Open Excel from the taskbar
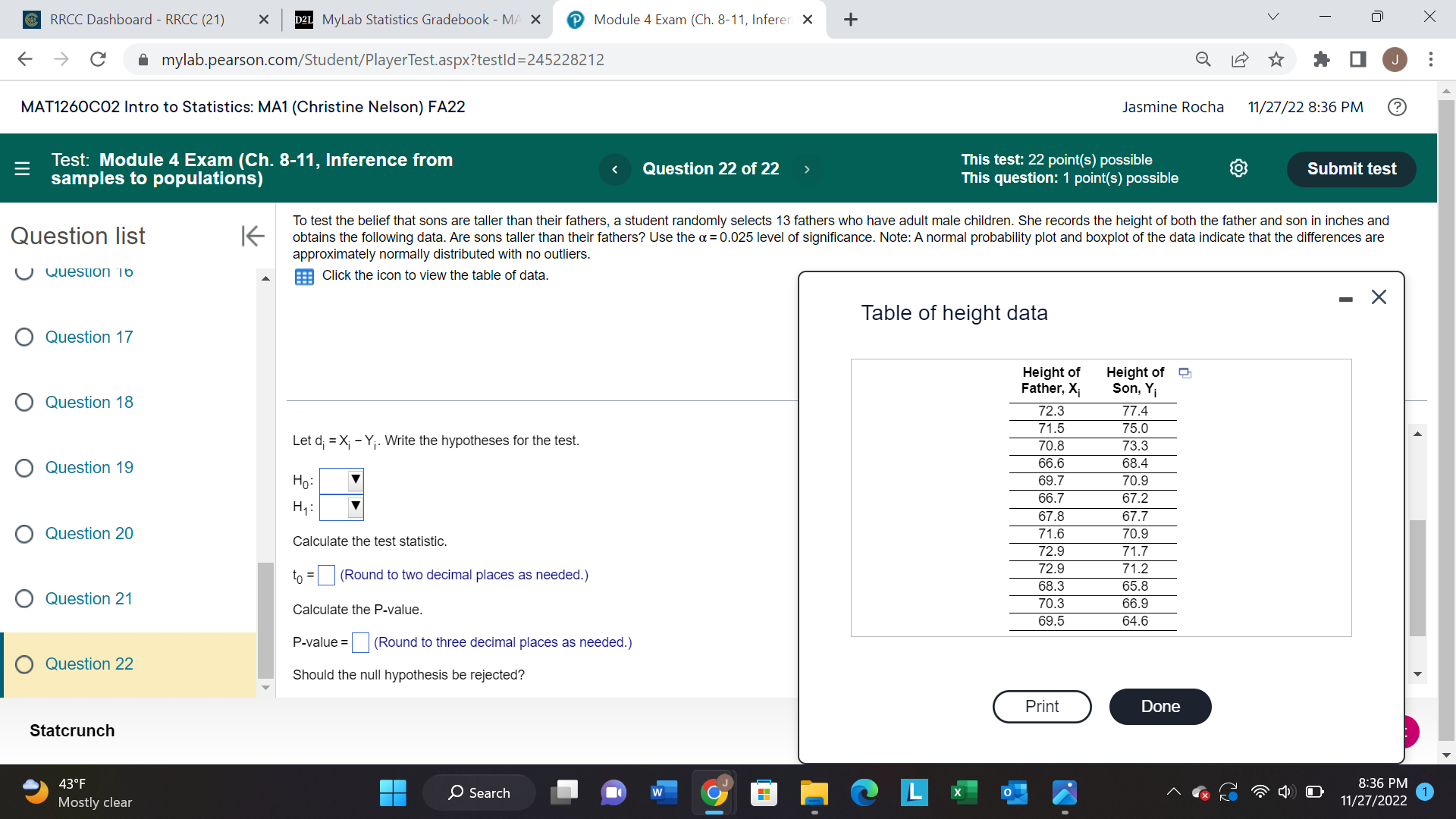The width and height of the screenshot is (1456, 819). (964, 792)
